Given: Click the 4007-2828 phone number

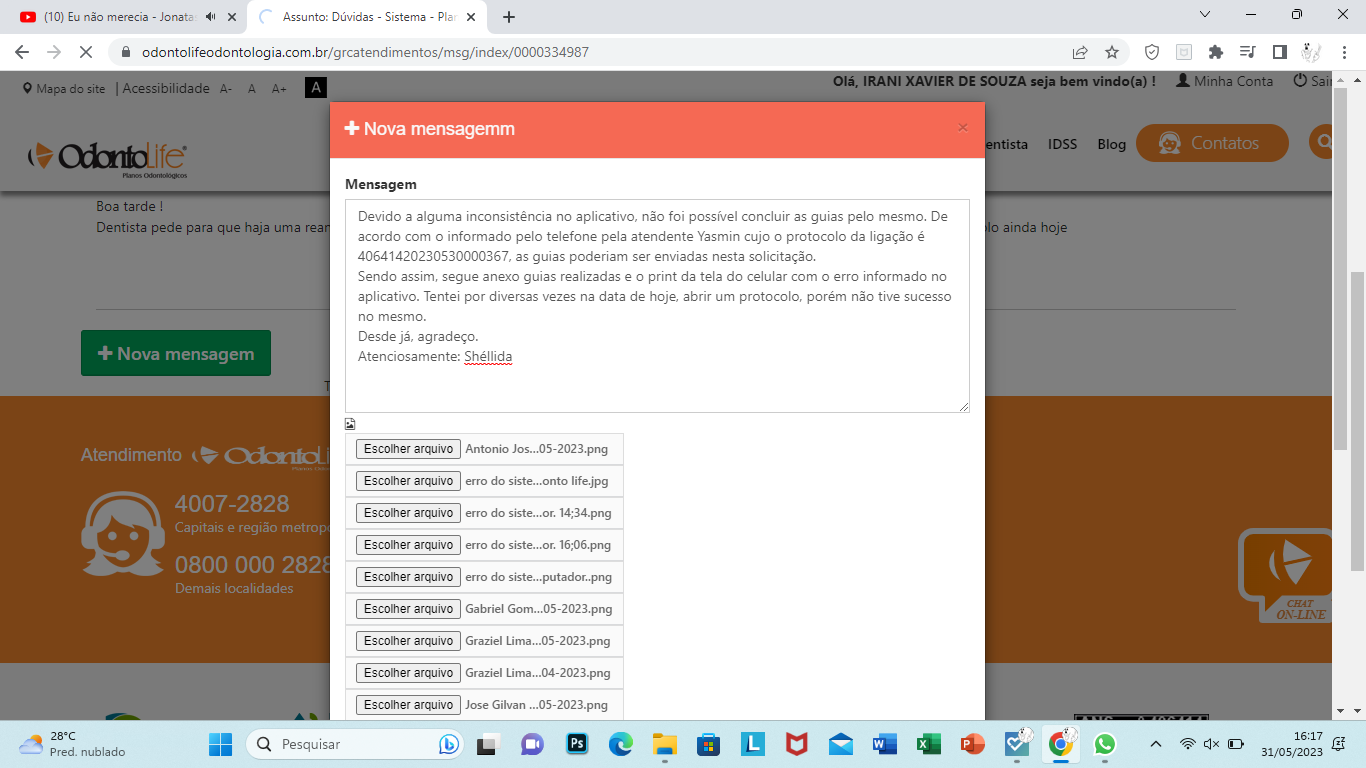Looking at the screenshot, I should (232, 504).
